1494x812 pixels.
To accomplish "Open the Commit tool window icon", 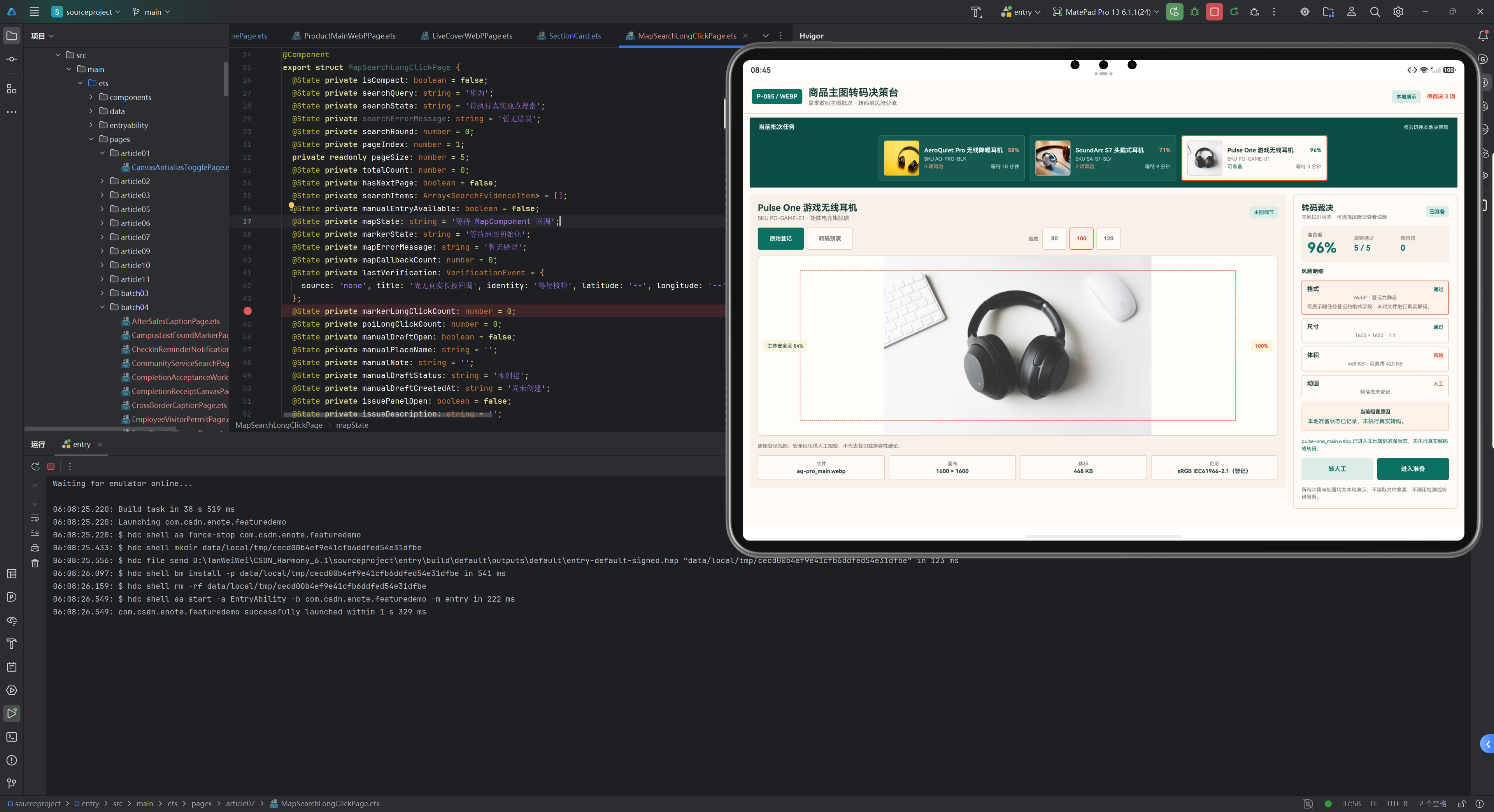I will [12, 59].
